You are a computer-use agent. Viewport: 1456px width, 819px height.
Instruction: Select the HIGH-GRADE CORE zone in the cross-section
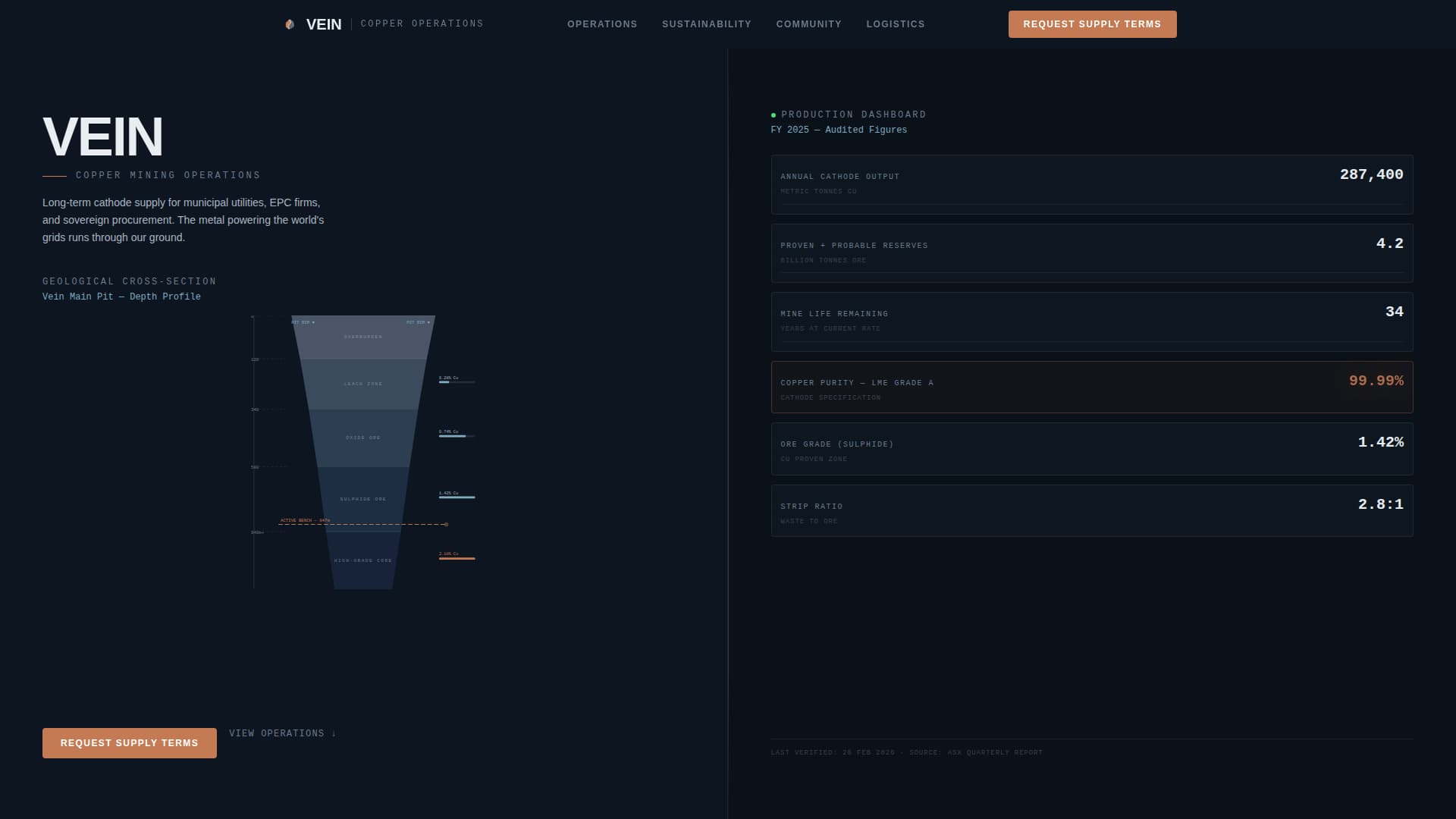click(x=362, y=560)
